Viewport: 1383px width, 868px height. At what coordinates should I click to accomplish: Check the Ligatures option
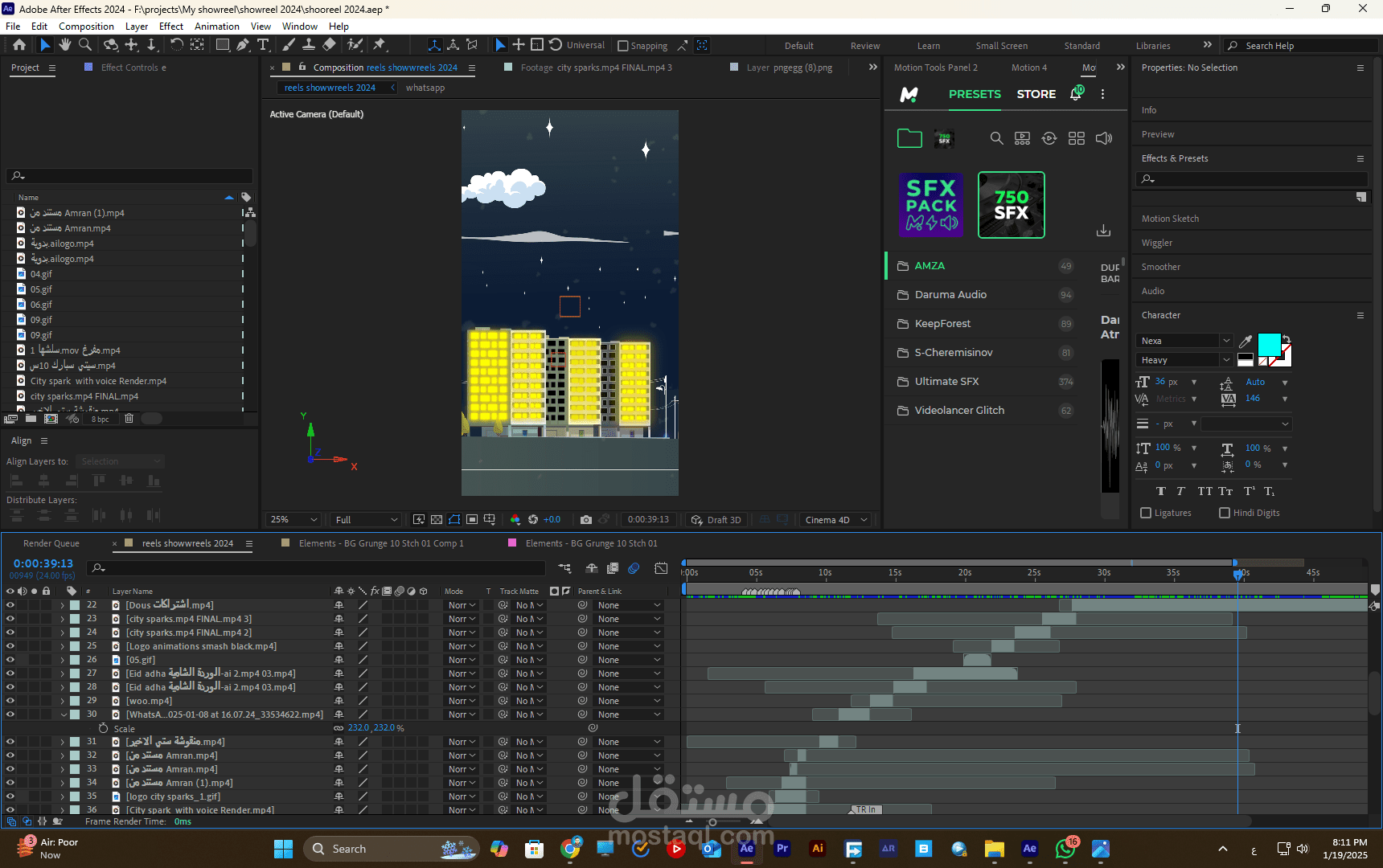[1146, 513]
